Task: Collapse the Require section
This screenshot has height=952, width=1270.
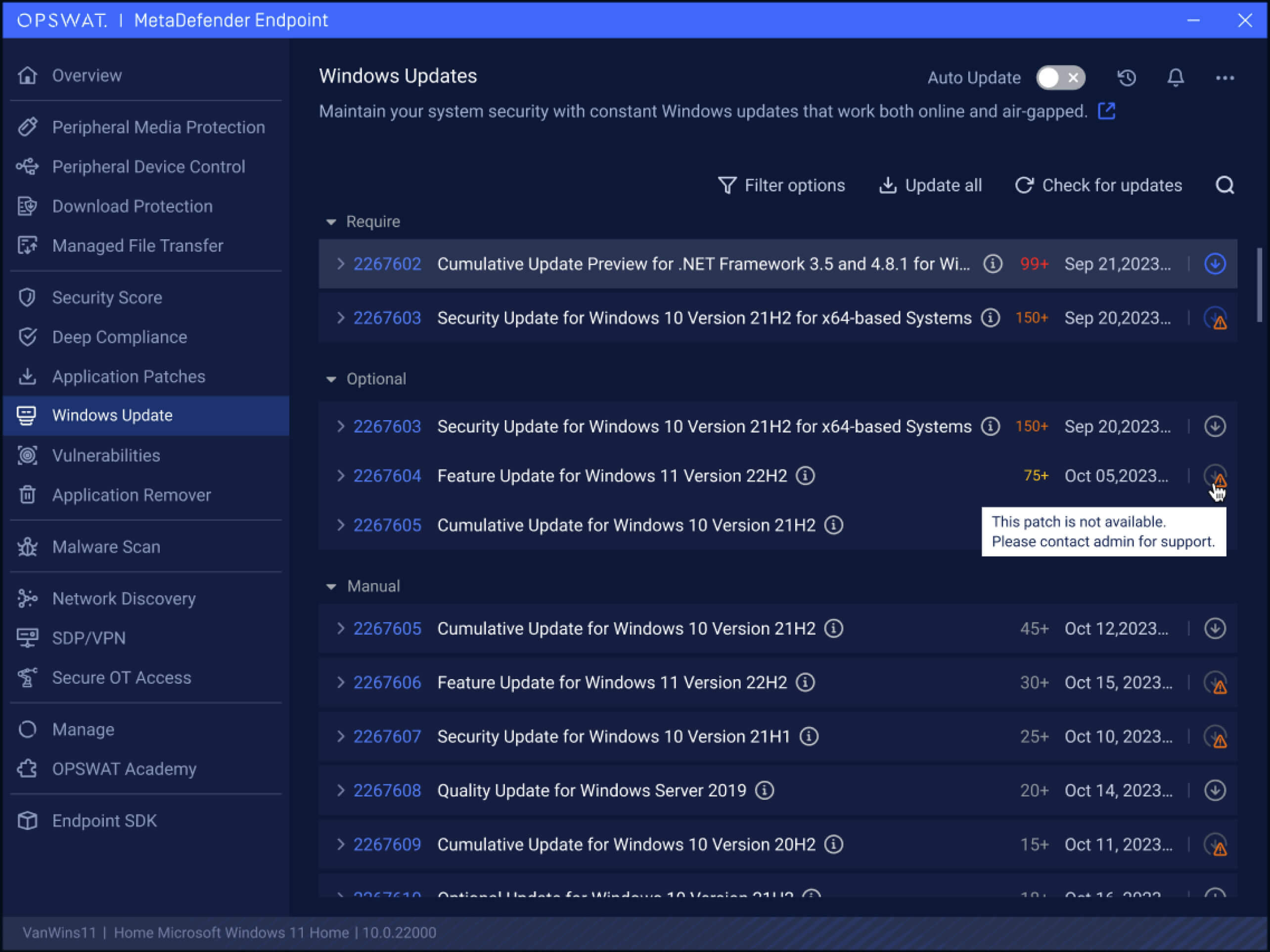Action: [331, 221]
